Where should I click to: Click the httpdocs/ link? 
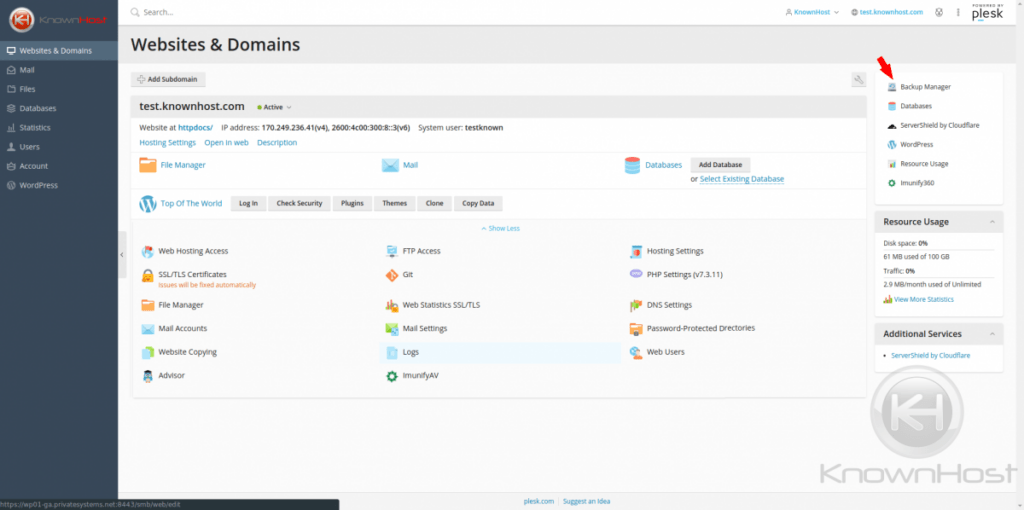[195, 128]
